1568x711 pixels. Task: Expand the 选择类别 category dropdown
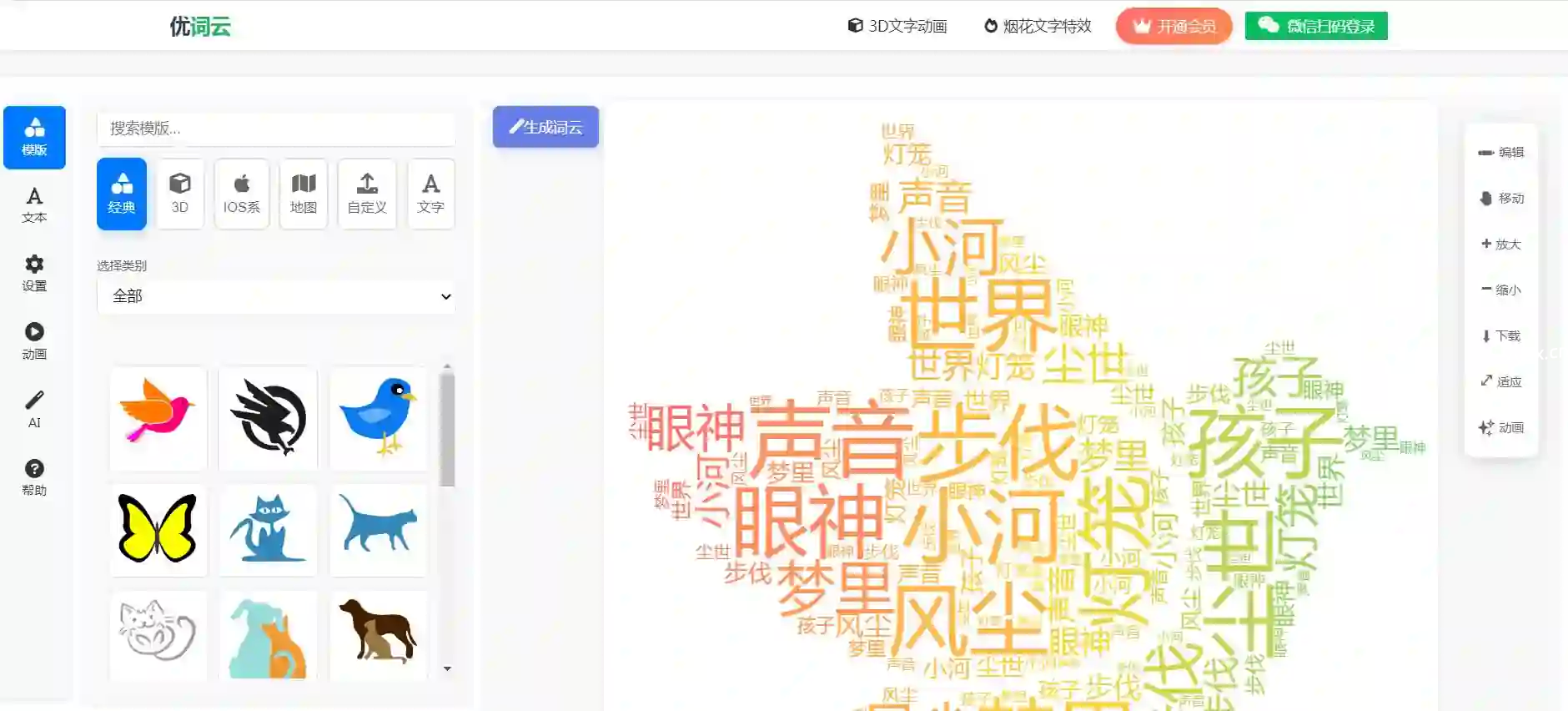tap(276, 296)
